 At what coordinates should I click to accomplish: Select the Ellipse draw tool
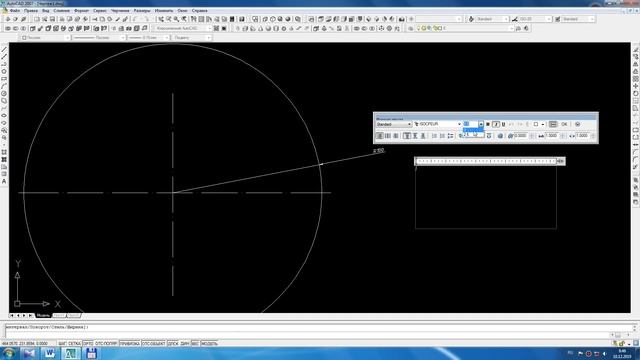4,116
